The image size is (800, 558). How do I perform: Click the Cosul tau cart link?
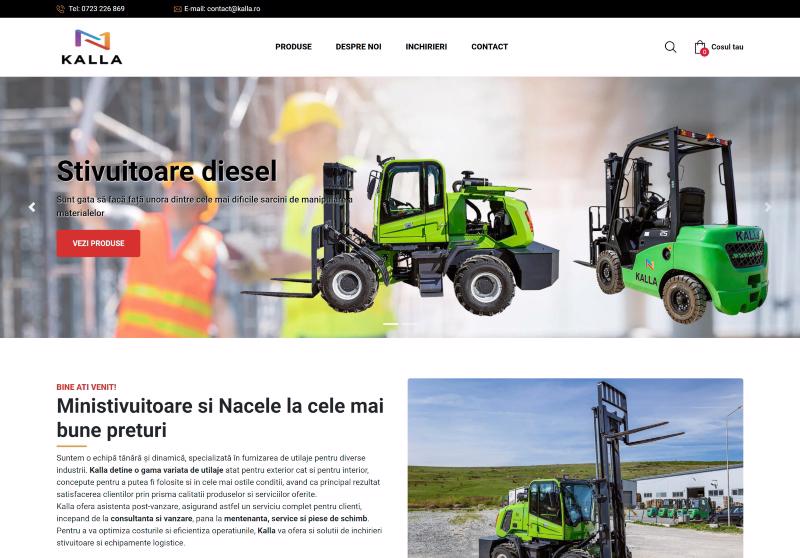tap(727, 47)
